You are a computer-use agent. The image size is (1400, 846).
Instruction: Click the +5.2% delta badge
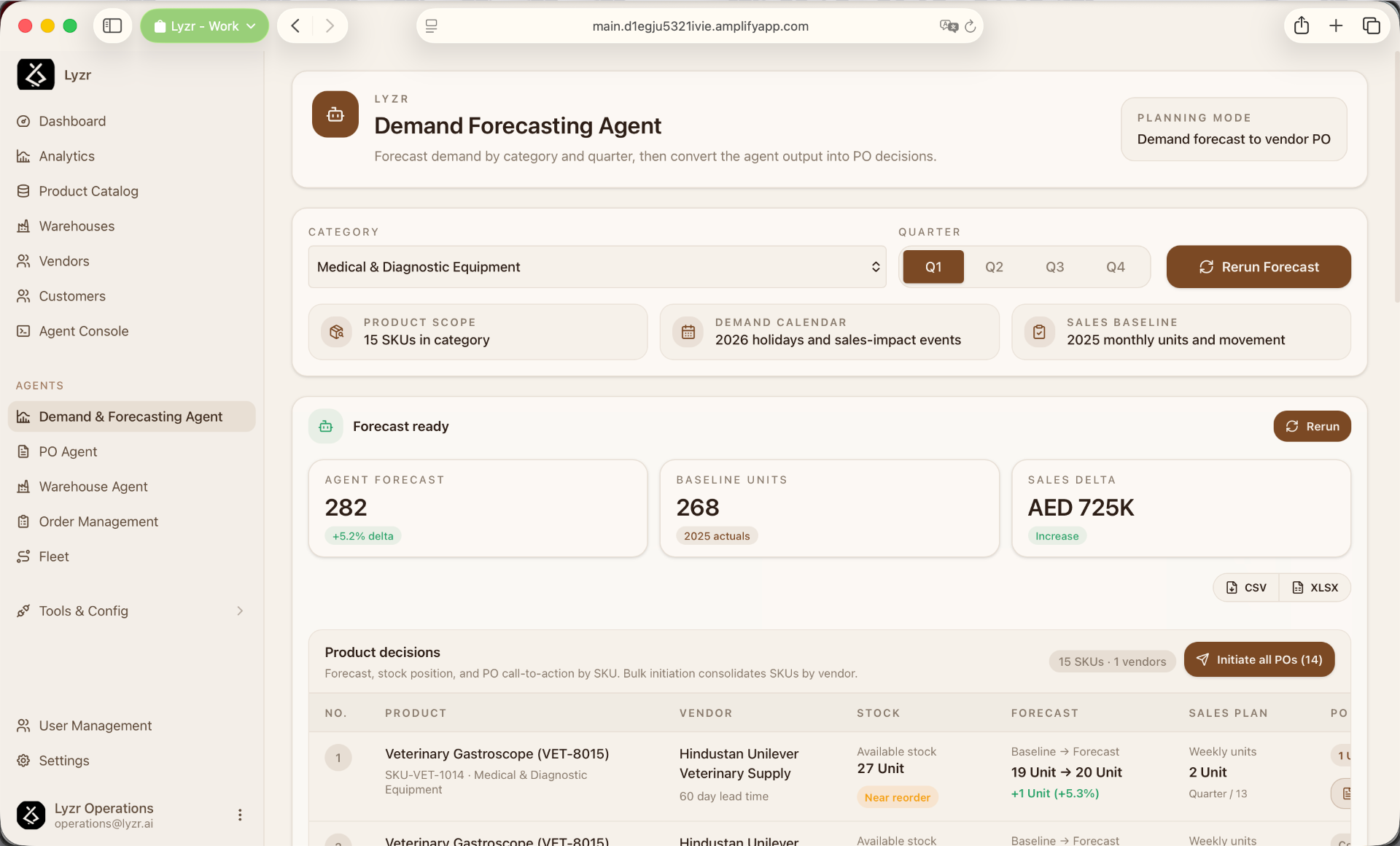(x=362, y=536)
